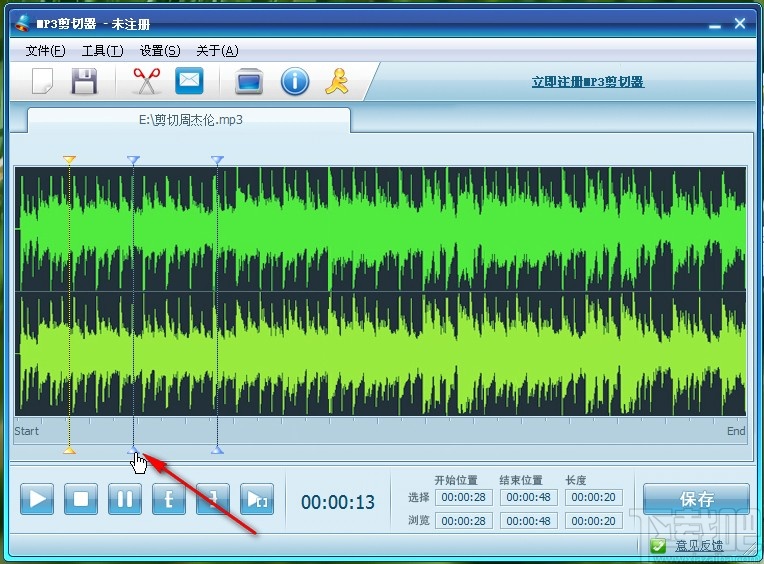764x564 pixels.
Task: Click the orange playhead marker at bottom
Action: click(x=69, y=451)
